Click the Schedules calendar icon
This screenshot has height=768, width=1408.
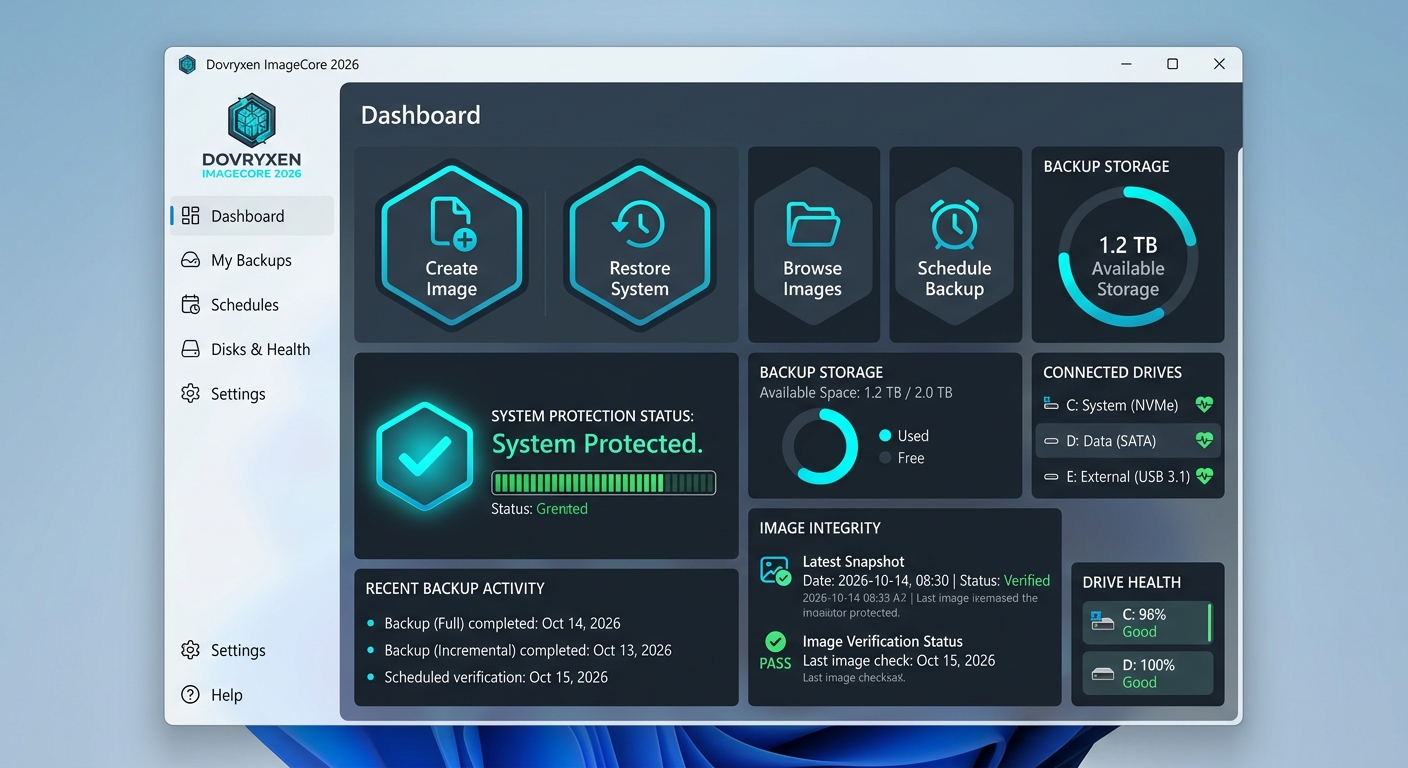coord(190,305)
